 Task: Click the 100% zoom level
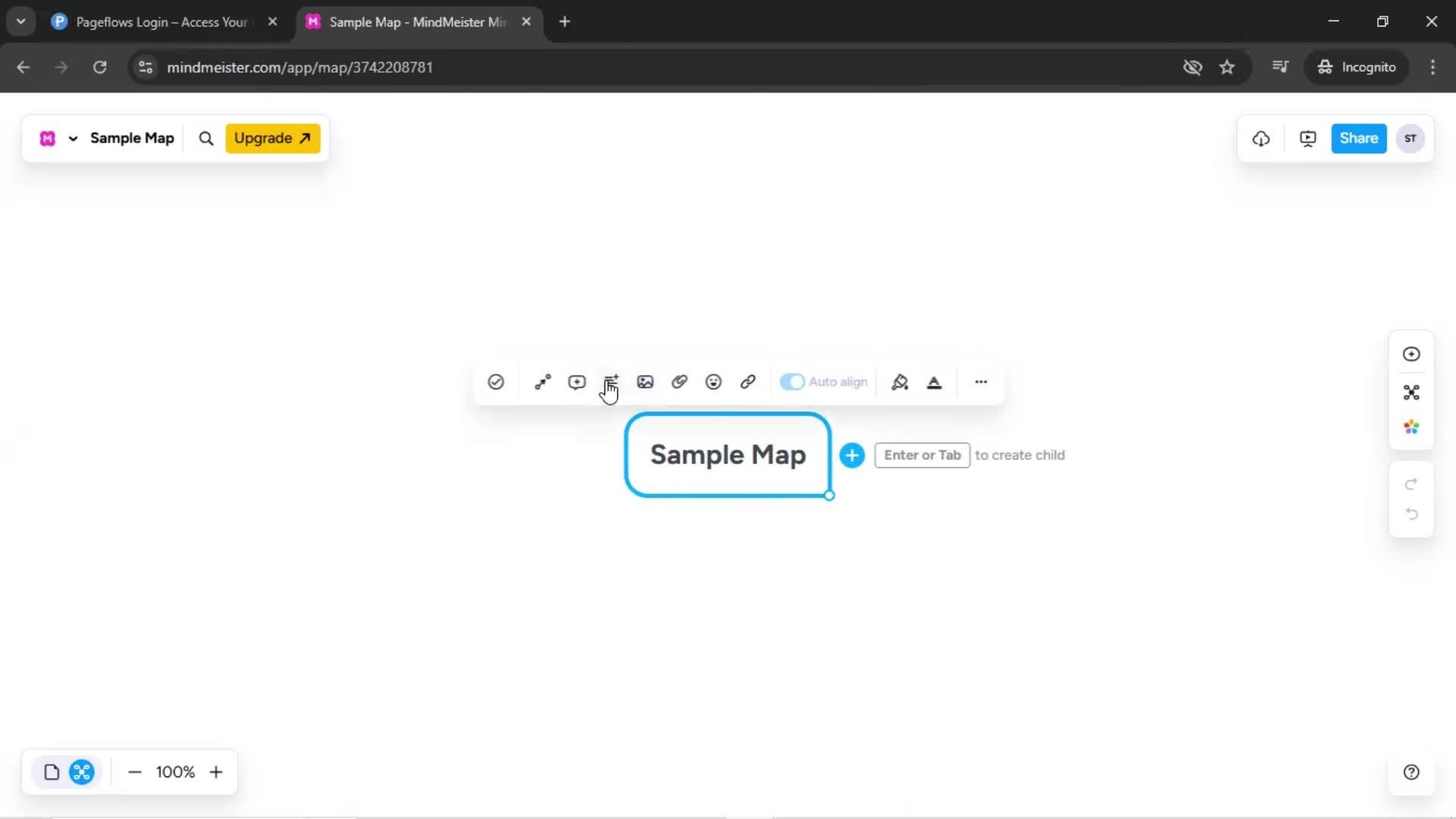click(175, 772)
